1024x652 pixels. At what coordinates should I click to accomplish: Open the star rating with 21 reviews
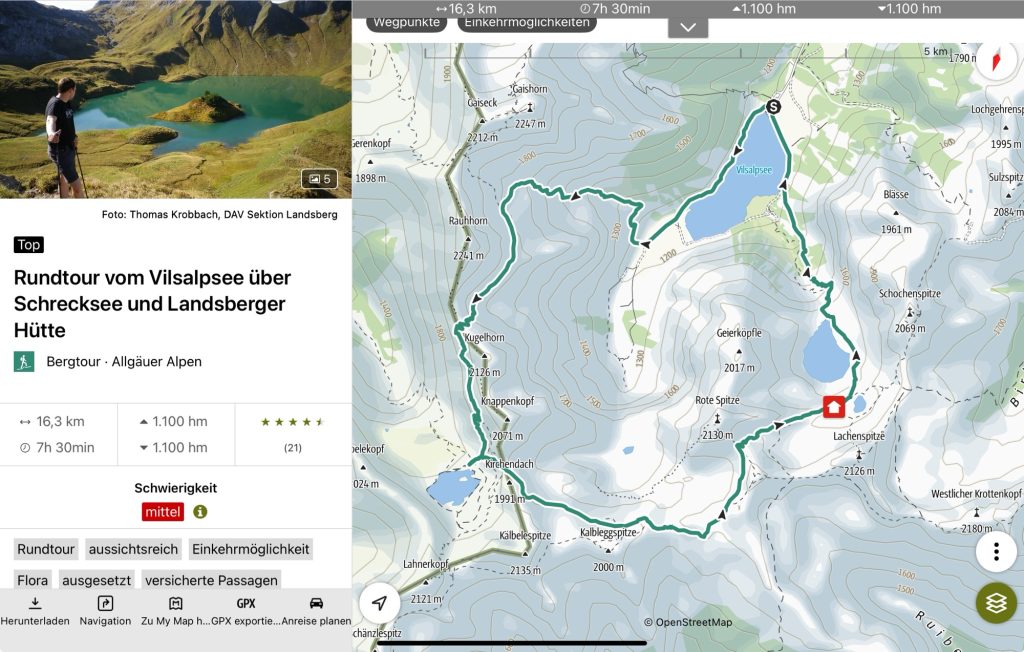click(293, 434)
